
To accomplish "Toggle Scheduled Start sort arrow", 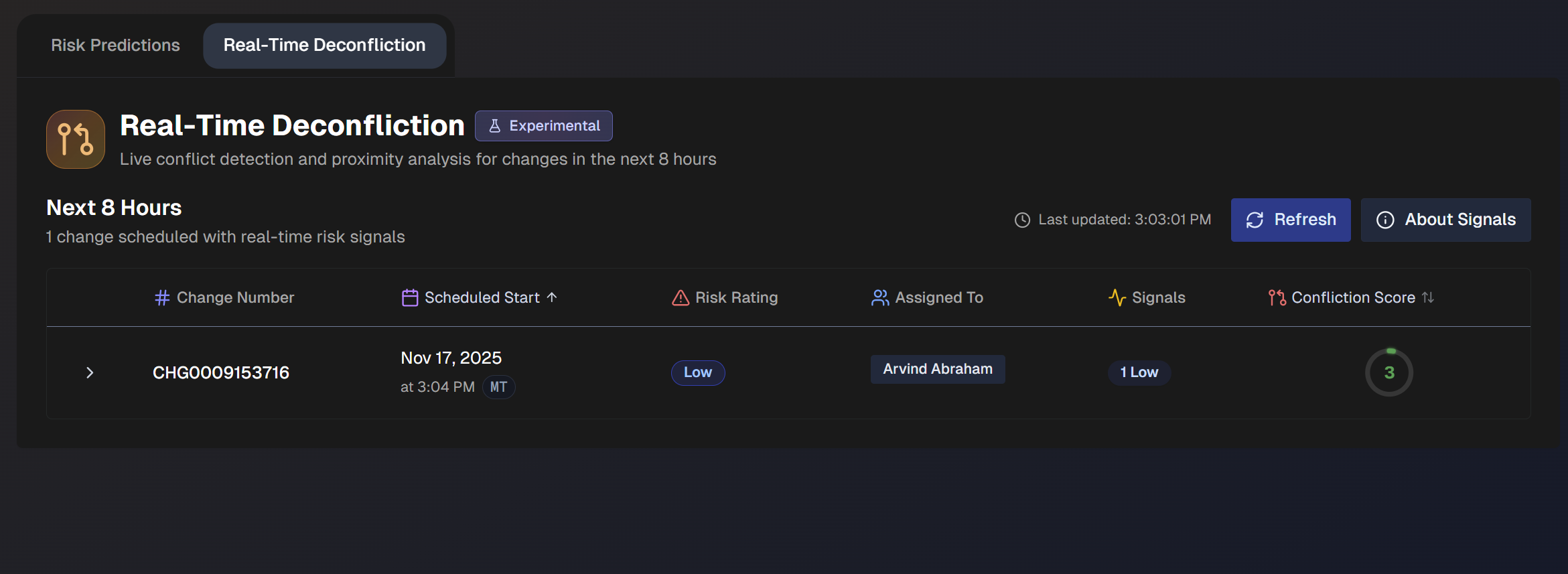I will click(552, 297).
